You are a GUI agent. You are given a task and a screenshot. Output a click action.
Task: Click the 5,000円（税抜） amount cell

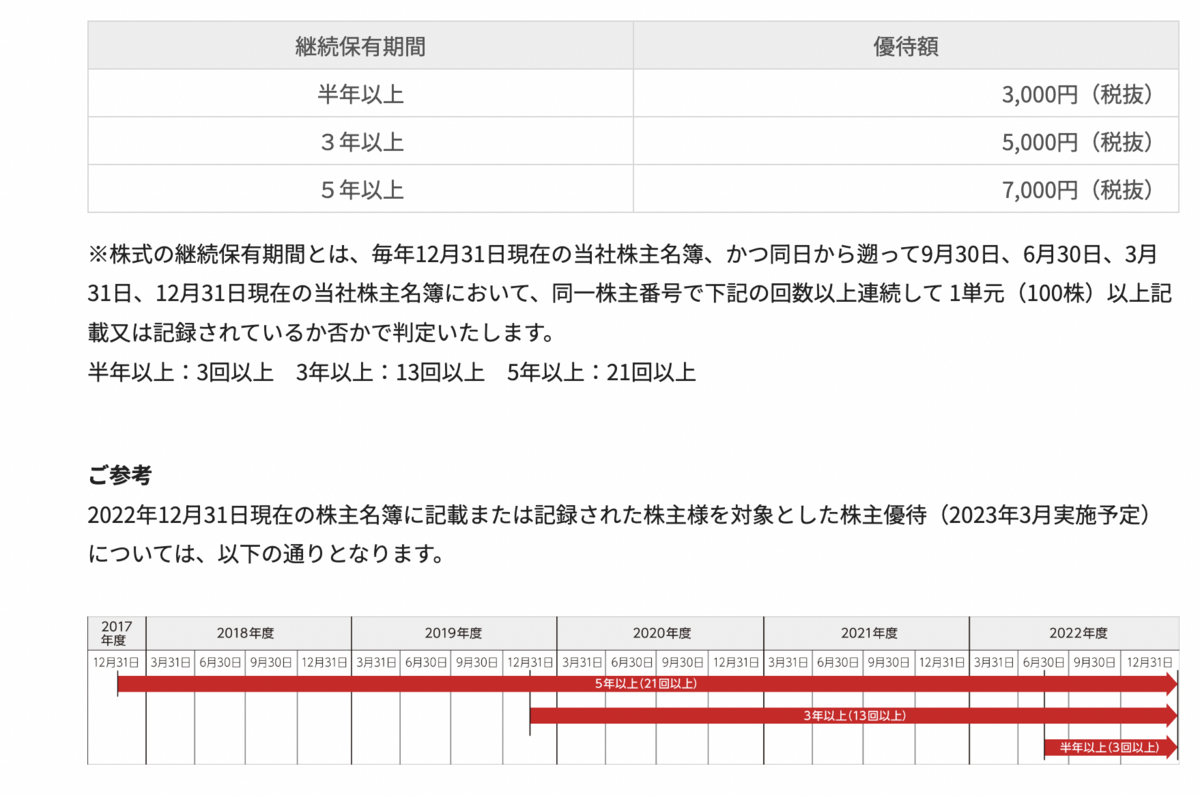click(906, 142)
